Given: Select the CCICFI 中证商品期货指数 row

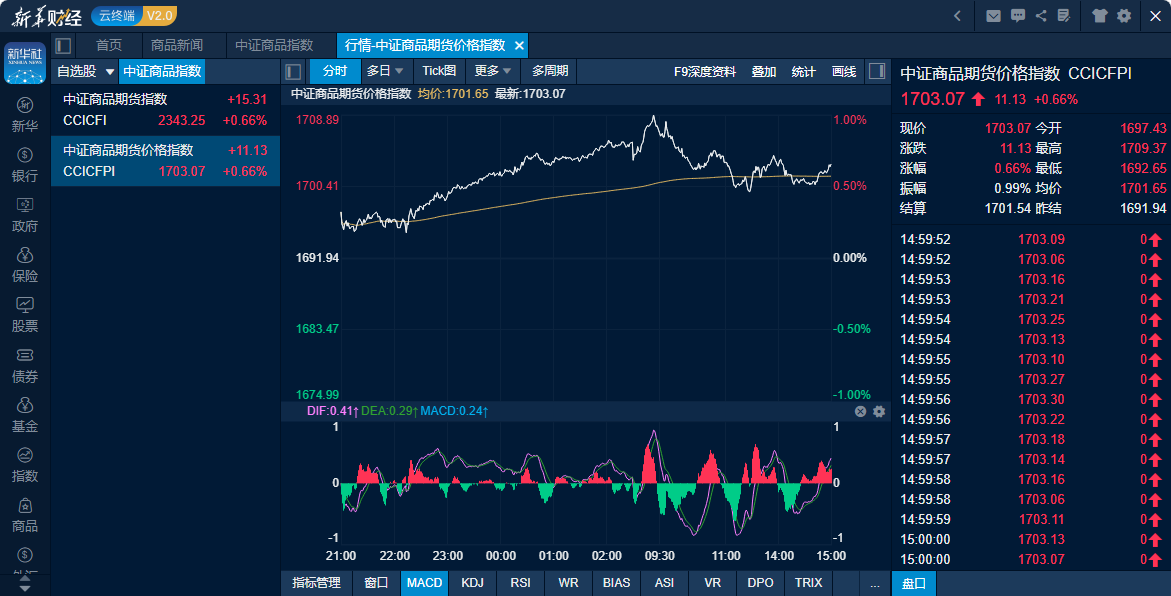Looking at the screenshot, I should click(x=165, y=110).
